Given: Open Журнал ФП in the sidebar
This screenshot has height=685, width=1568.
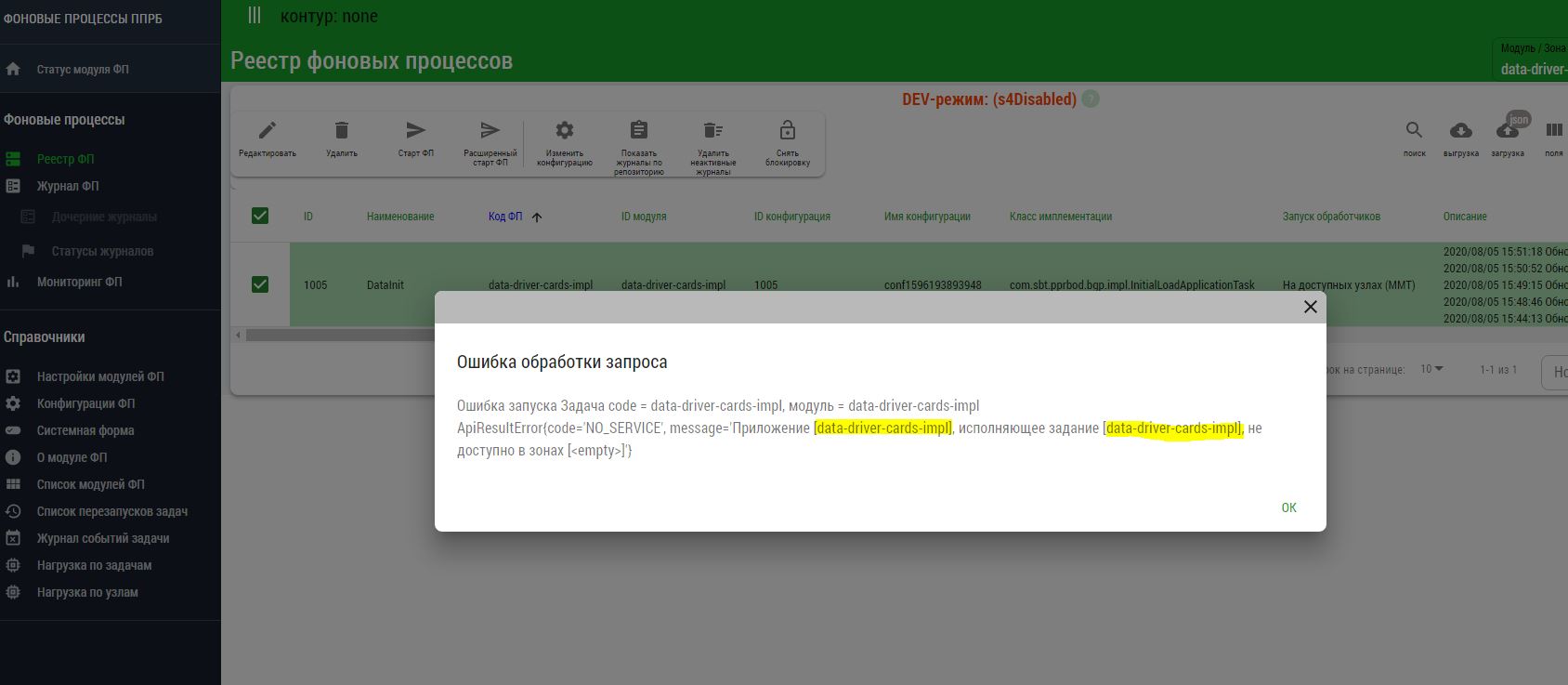Looking at the screenshot, I should 68,186.
